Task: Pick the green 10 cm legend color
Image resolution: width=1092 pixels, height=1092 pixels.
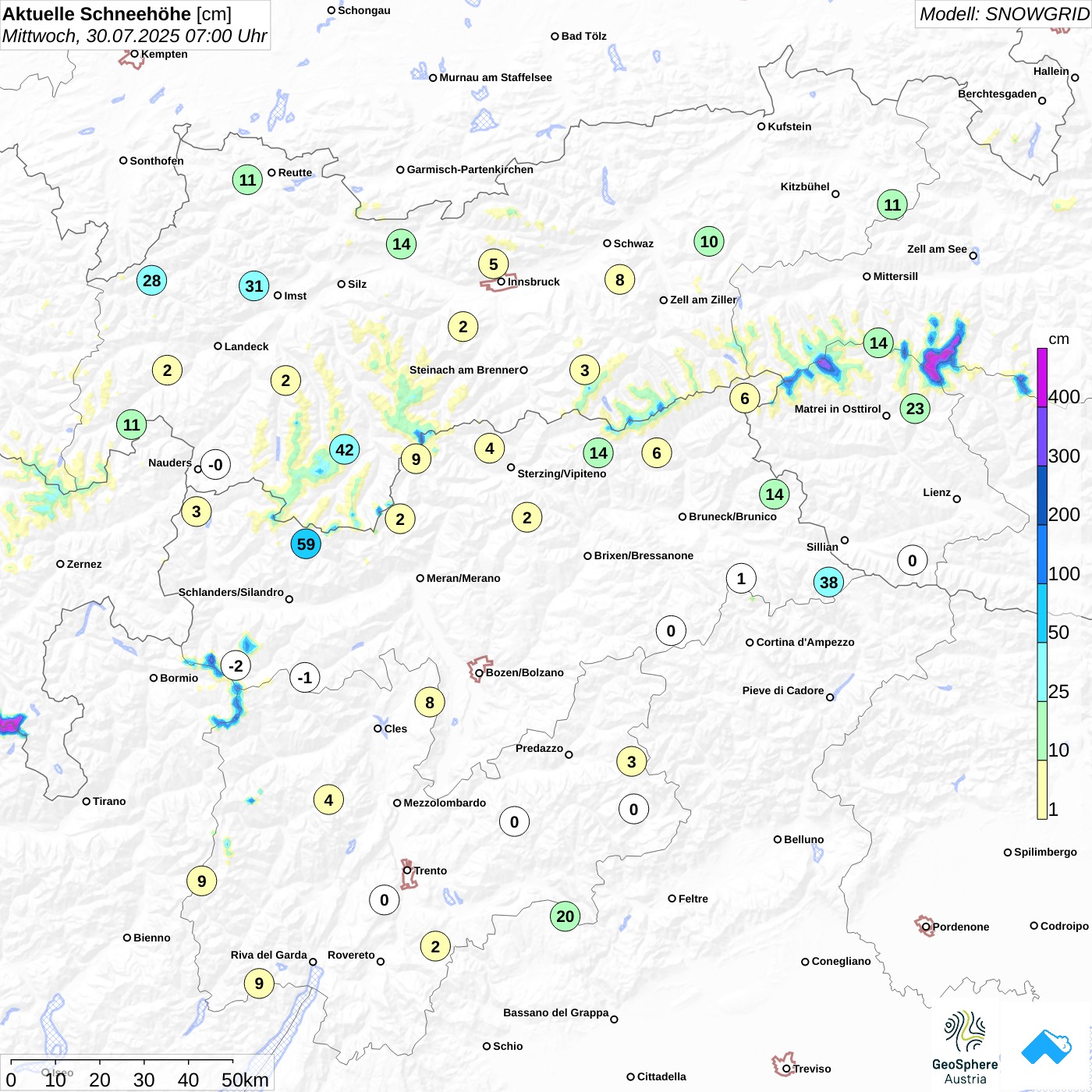Action: (1042, 731)
